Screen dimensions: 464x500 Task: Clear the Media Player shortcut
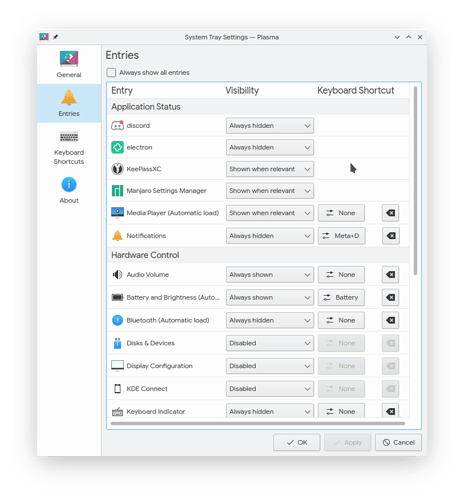390,213
